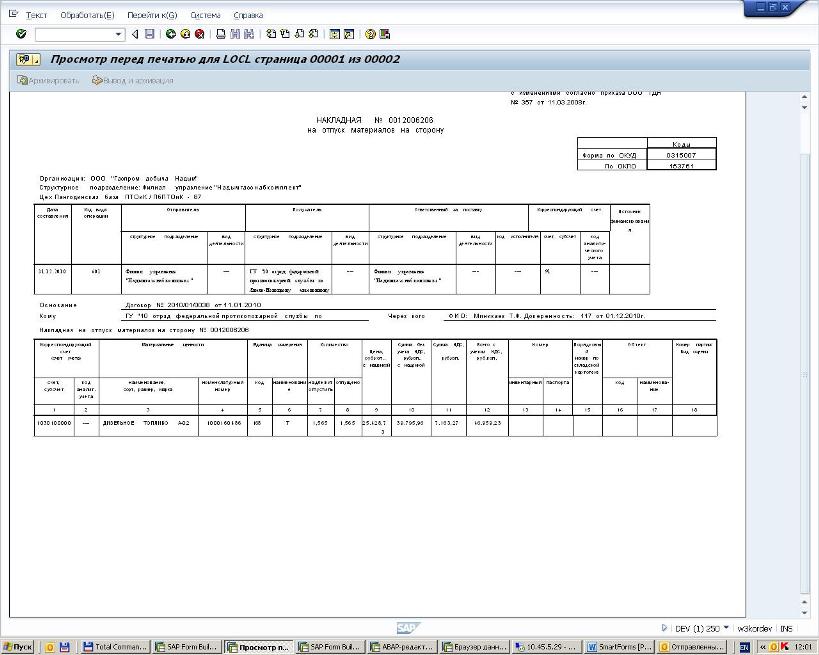
Task: Click the red Cancel icon
Action: point(200,34)
